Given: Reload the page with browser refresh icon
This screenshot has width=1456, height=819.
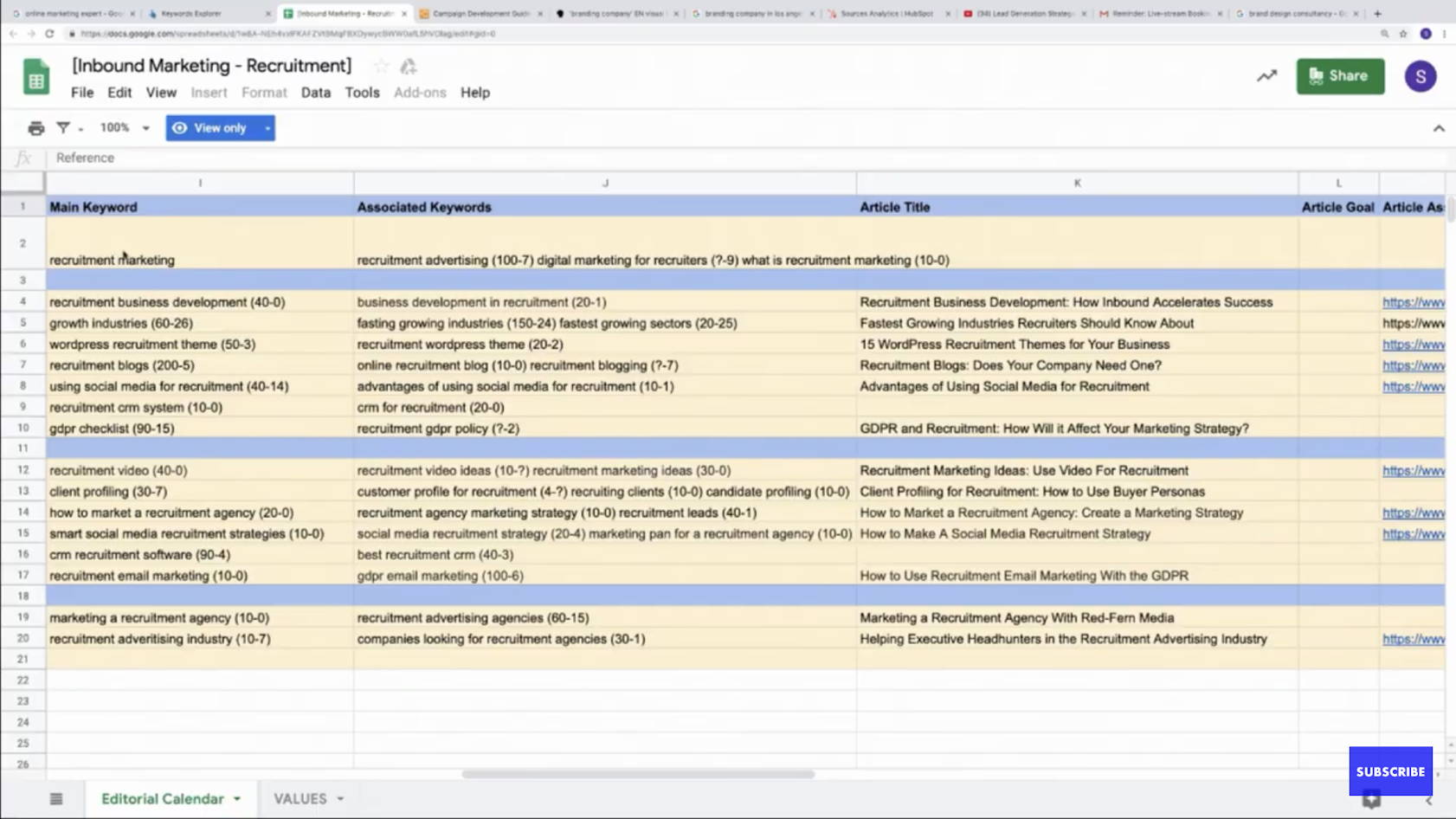Looking at the screenshot, I should (49, 34).
